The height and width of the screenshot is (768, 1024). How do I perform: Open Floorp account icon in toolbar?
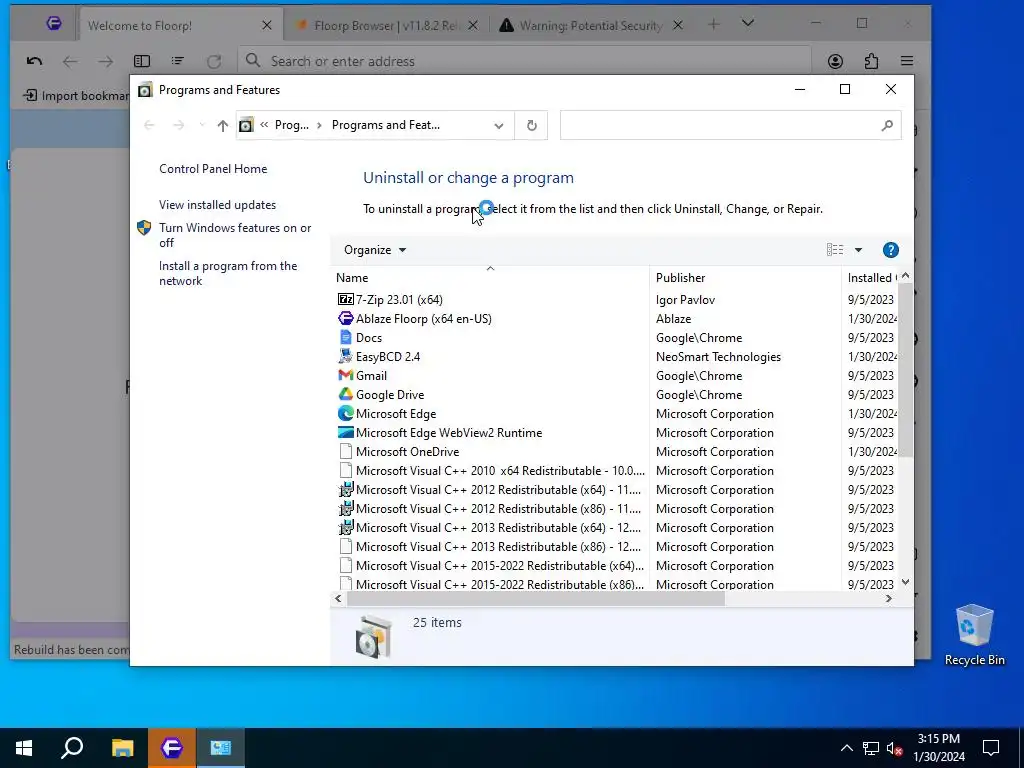(835, 61)
